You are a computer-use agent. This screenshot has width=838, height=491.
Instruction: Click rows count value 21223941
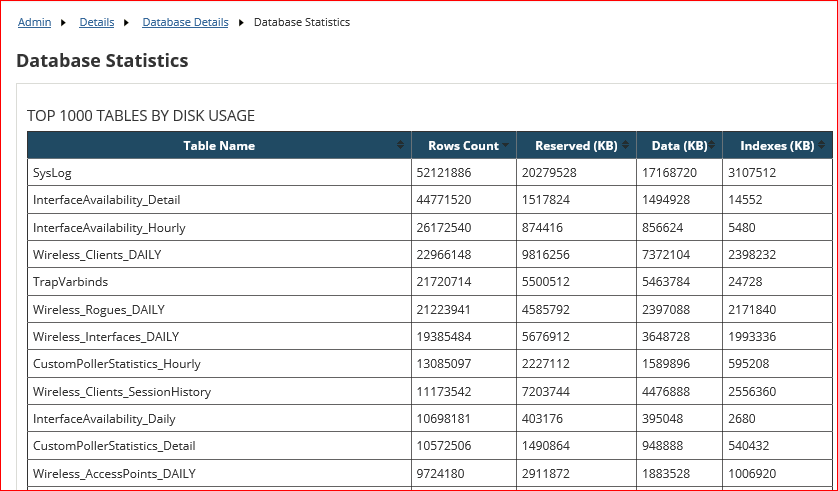coord(444,310)
